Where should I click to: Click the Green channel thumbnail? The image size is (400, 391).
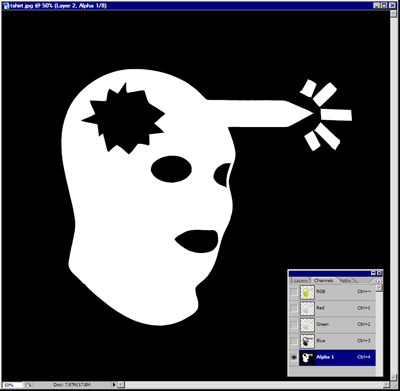307,325
